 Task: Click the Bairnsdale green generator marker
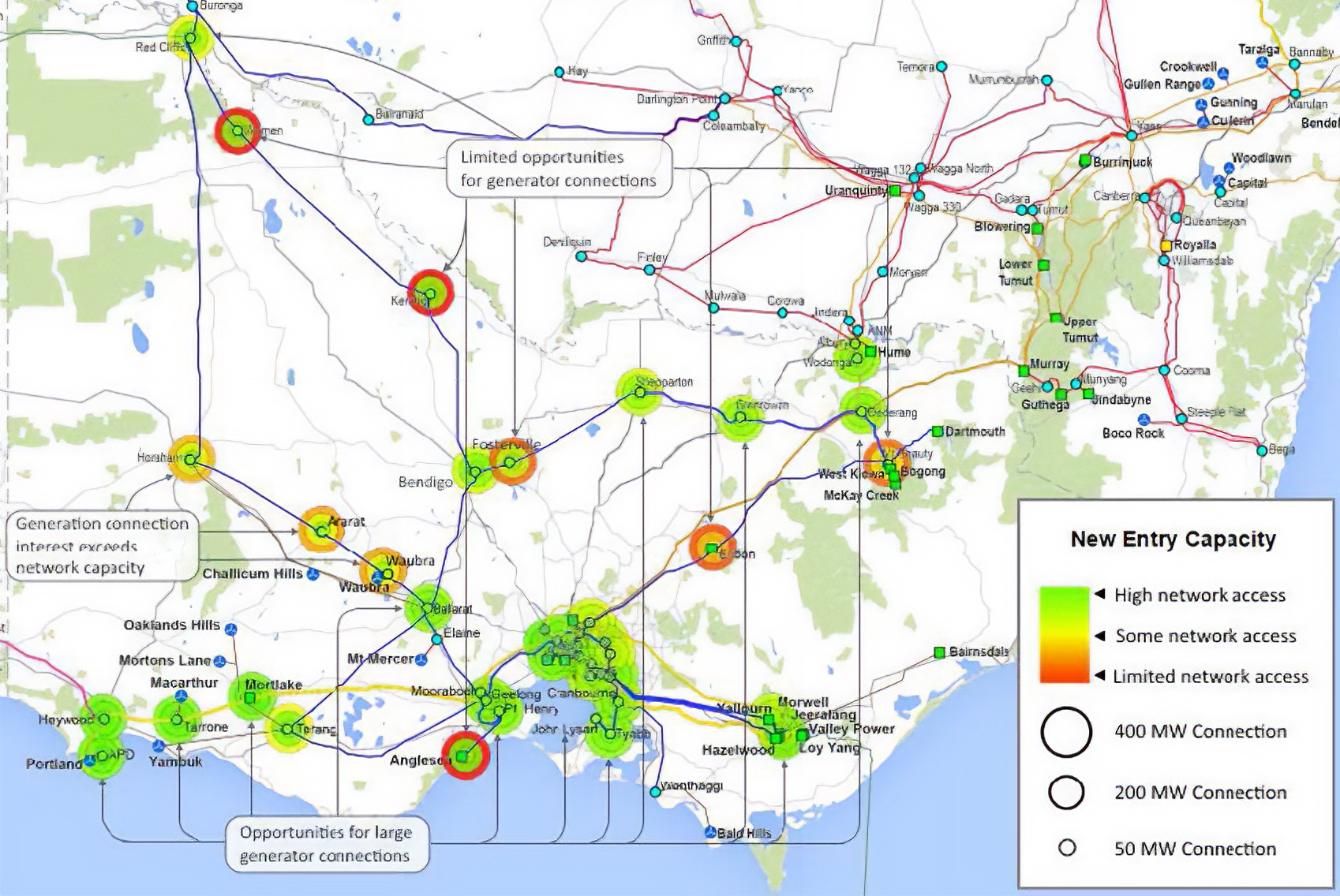pyautogui.click(x=939, y=652)
